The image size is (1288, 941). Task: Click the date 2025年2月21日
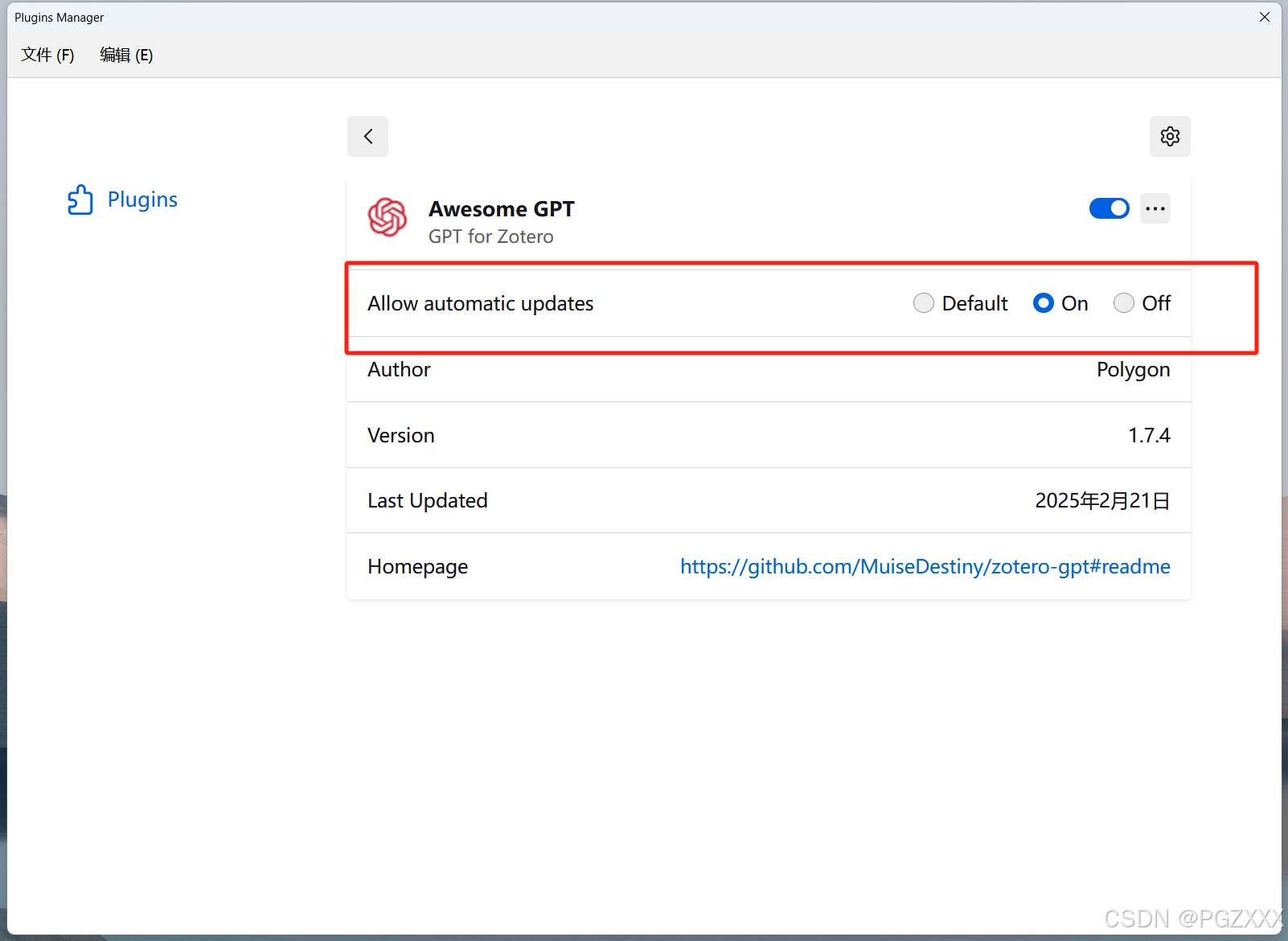coord(1102,500)
